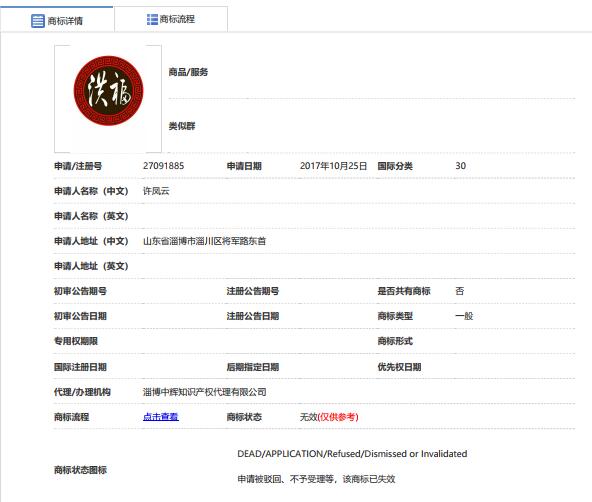Viewport: 592px width, 502px height.
Task: Click the 类似群 label
Action: click(182, 126)
